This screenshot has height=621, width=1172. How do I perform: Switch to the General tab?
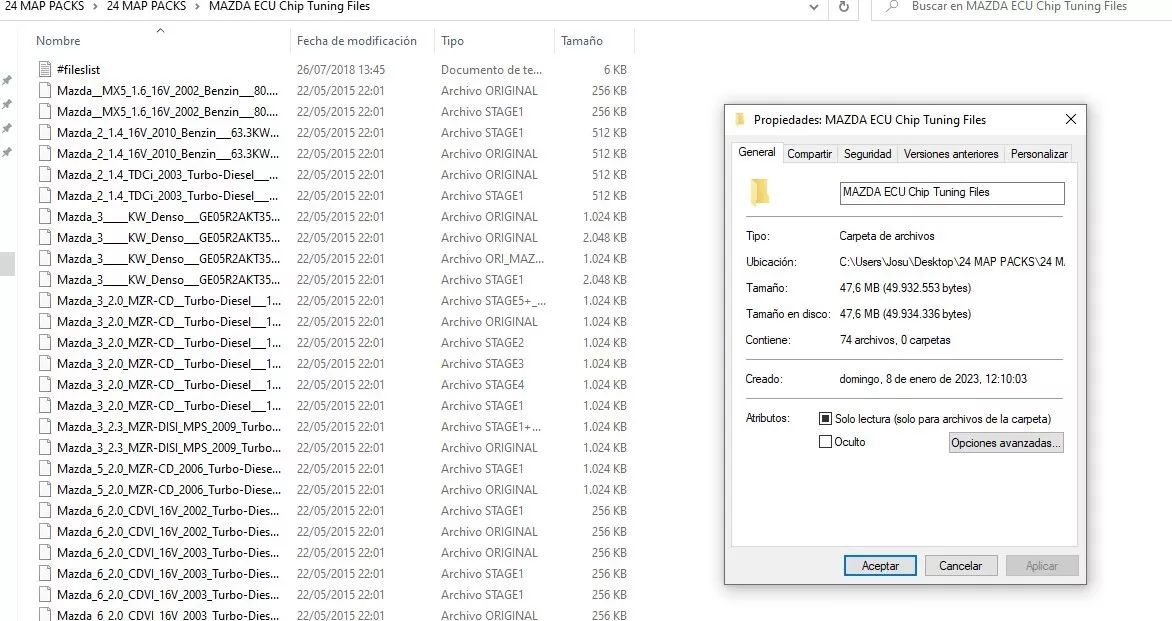[756, 152]
